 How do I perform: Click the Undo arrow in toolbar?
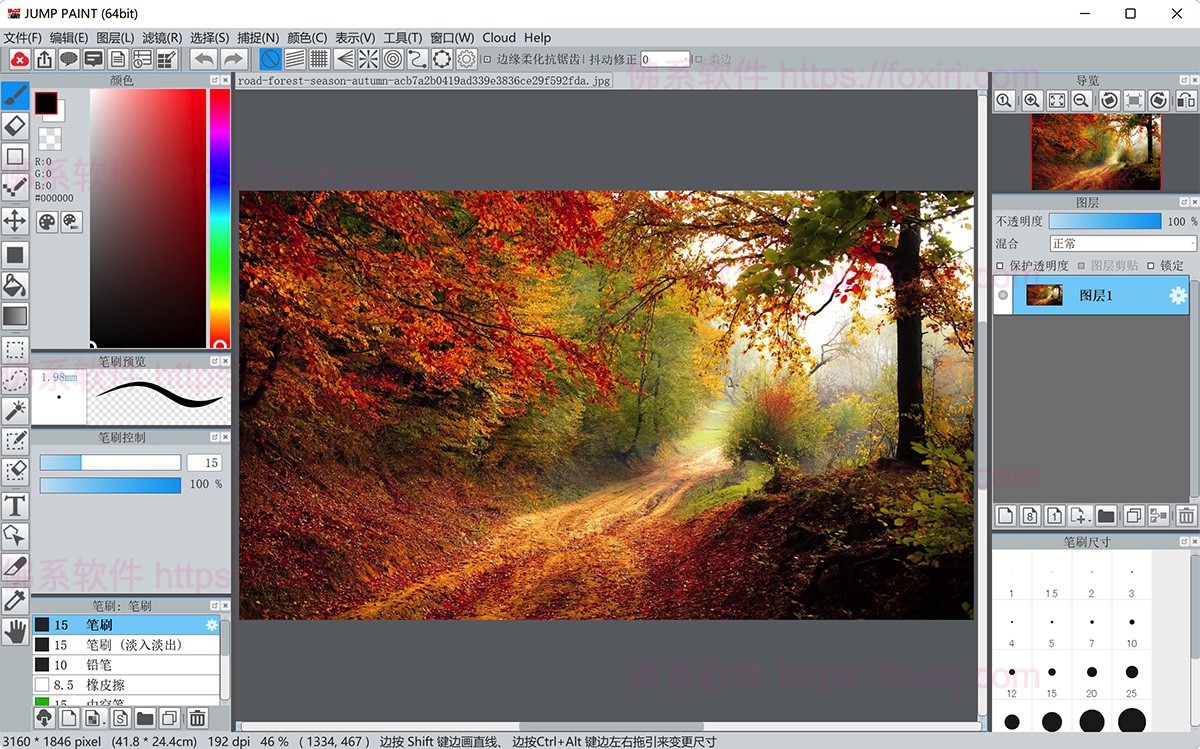point(203,60)
